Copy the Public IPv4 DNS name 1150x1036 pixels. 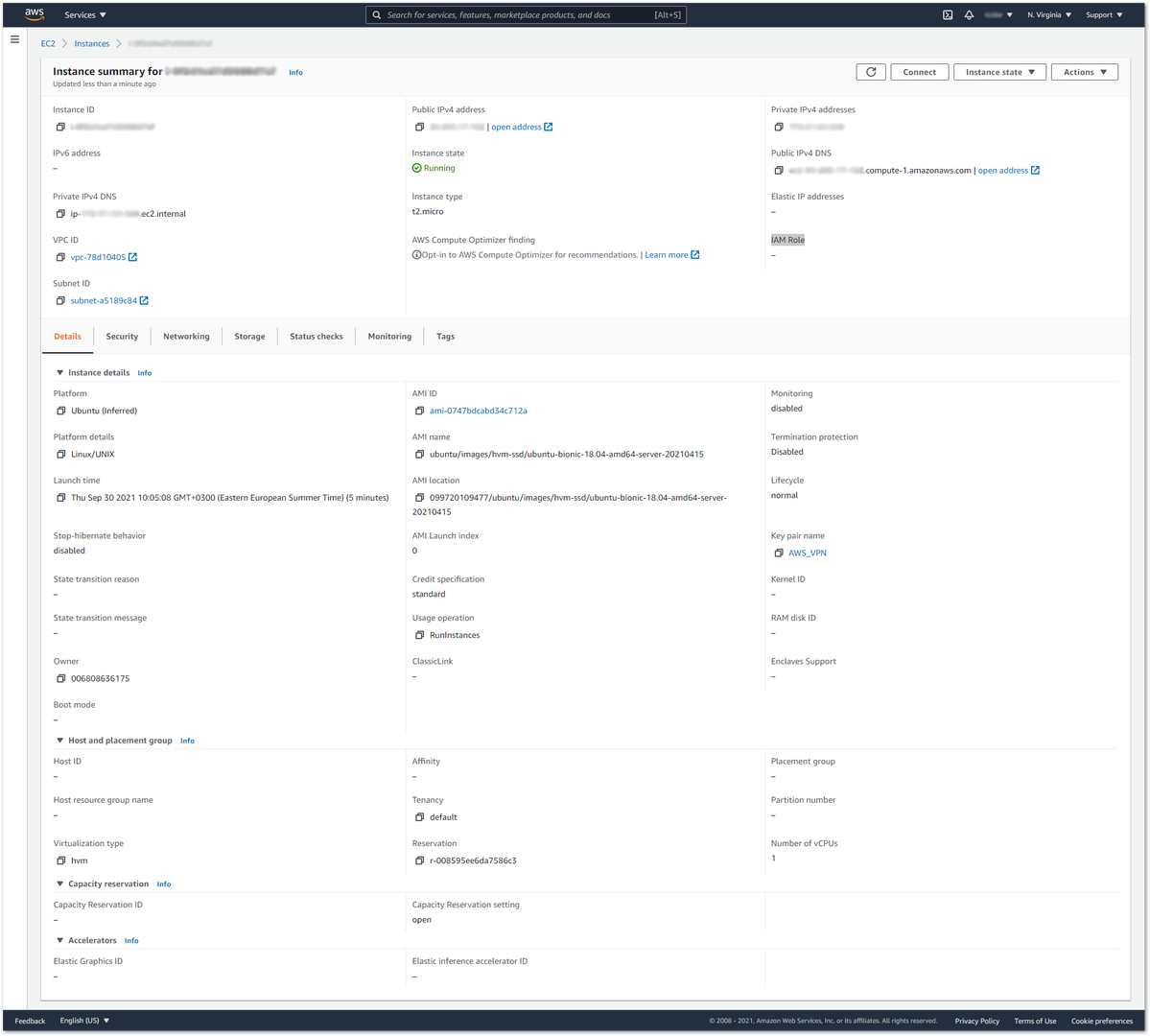tap(779, 170)
